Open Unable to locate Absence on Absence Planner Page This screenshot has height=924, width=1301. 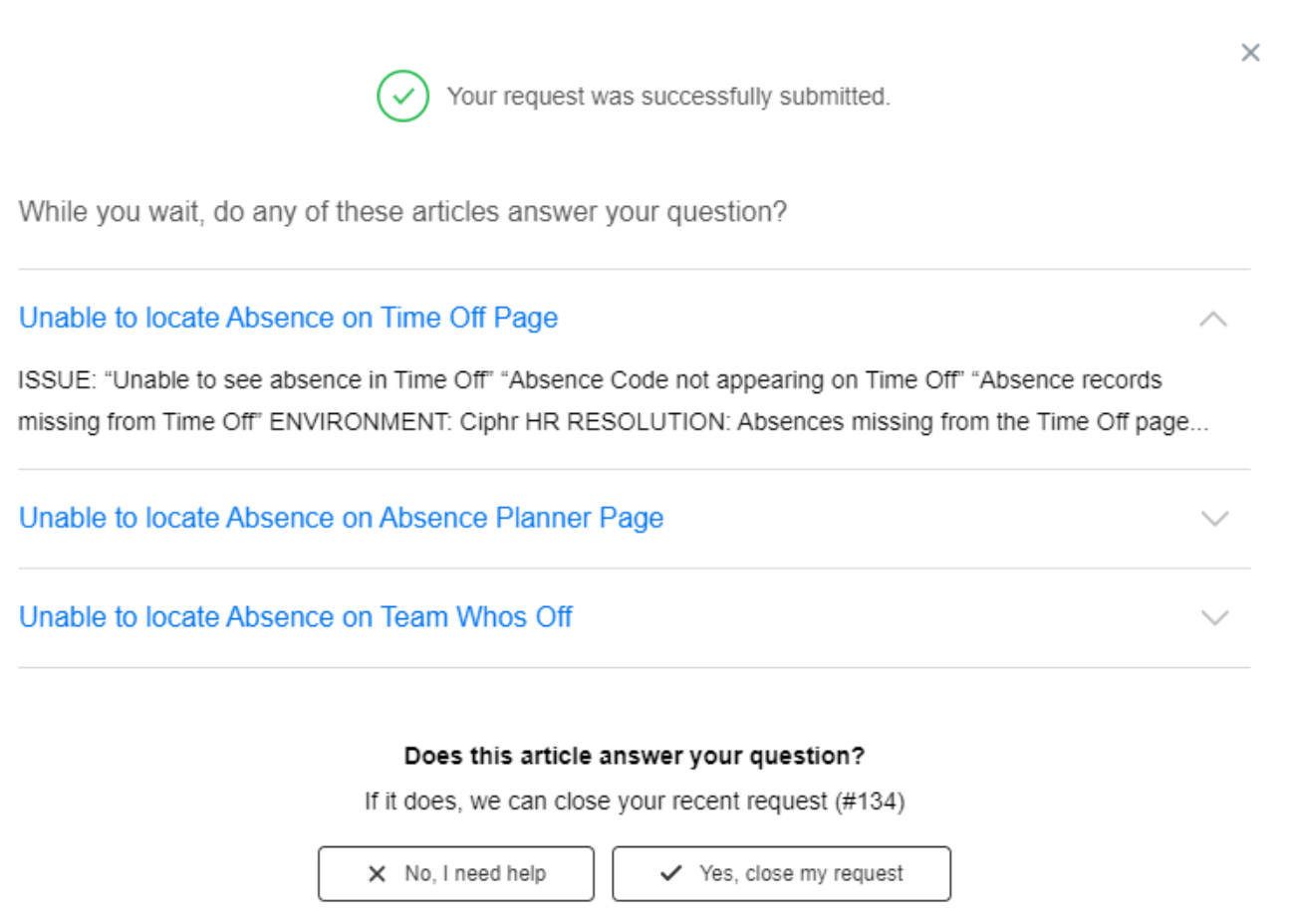coord(342,518)
